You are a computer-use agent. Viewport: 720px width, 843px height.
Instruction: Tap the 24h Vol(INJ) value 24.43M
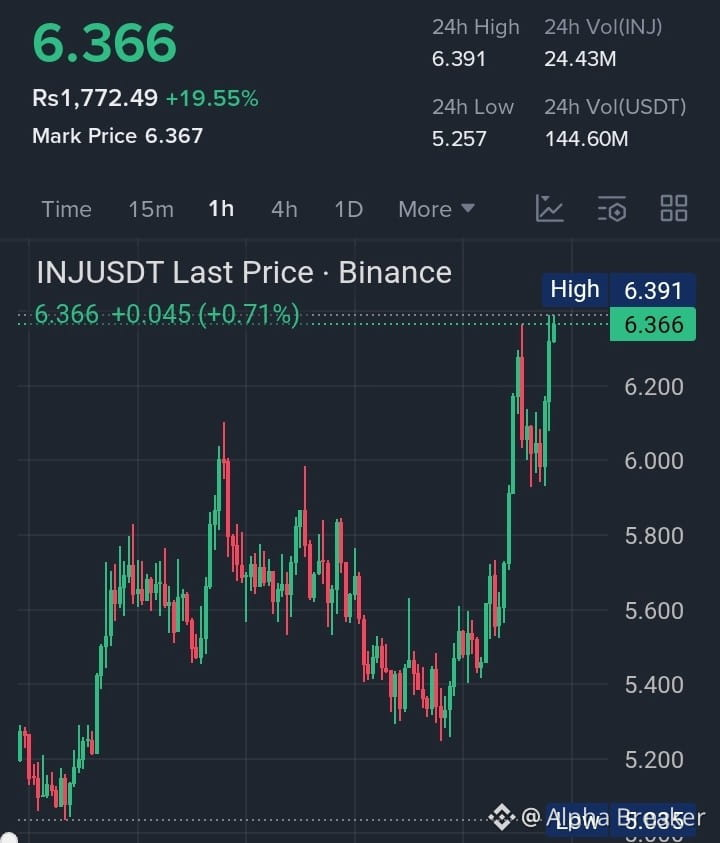[580, 59]
